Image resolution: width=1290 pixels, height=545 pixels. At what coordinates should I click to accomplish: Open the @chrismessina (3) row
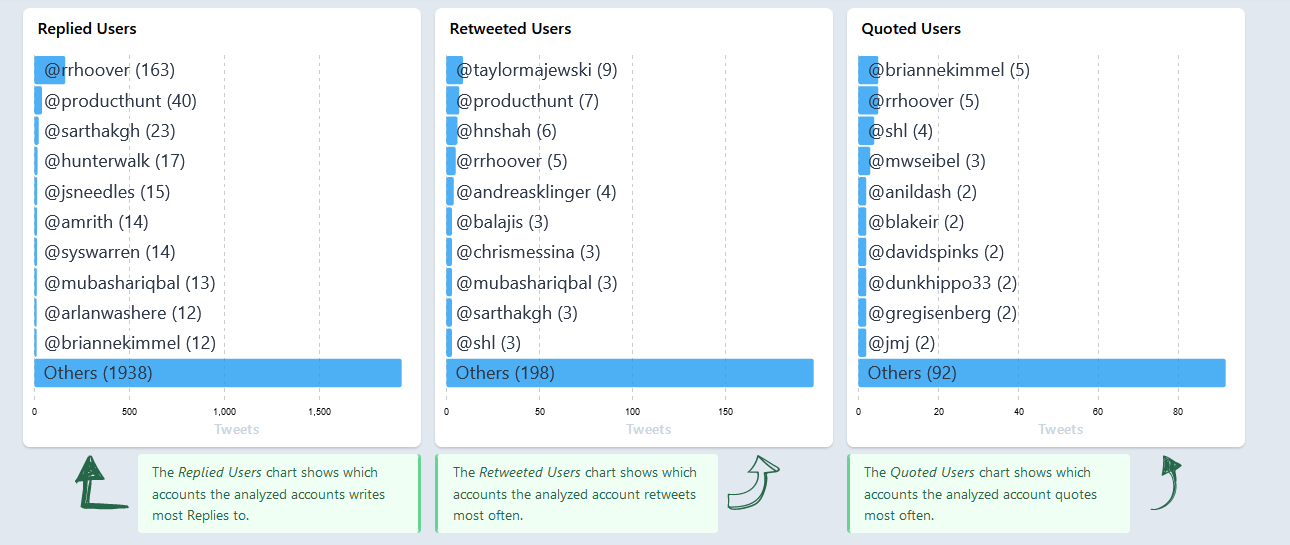pos(528,252)
